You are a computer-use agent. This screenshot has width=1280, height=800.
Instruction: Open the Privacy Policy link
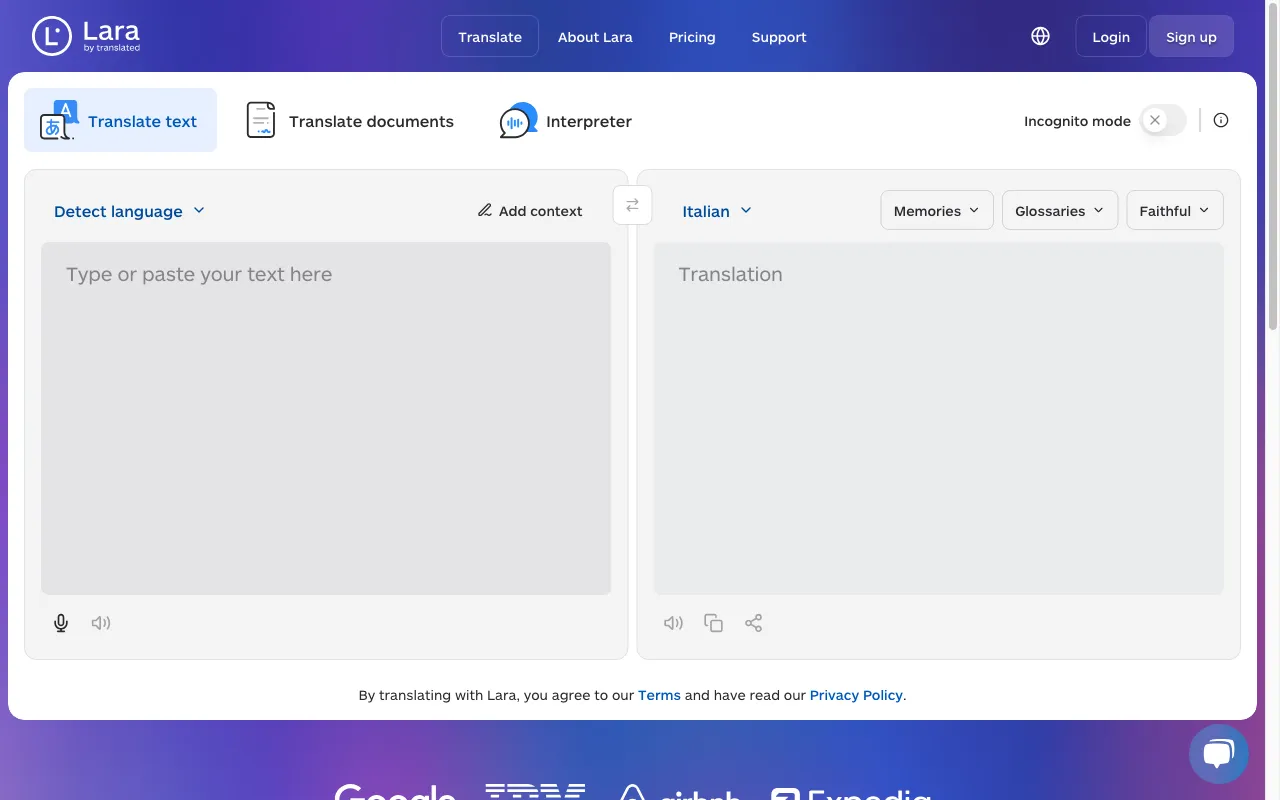(856, 695)
